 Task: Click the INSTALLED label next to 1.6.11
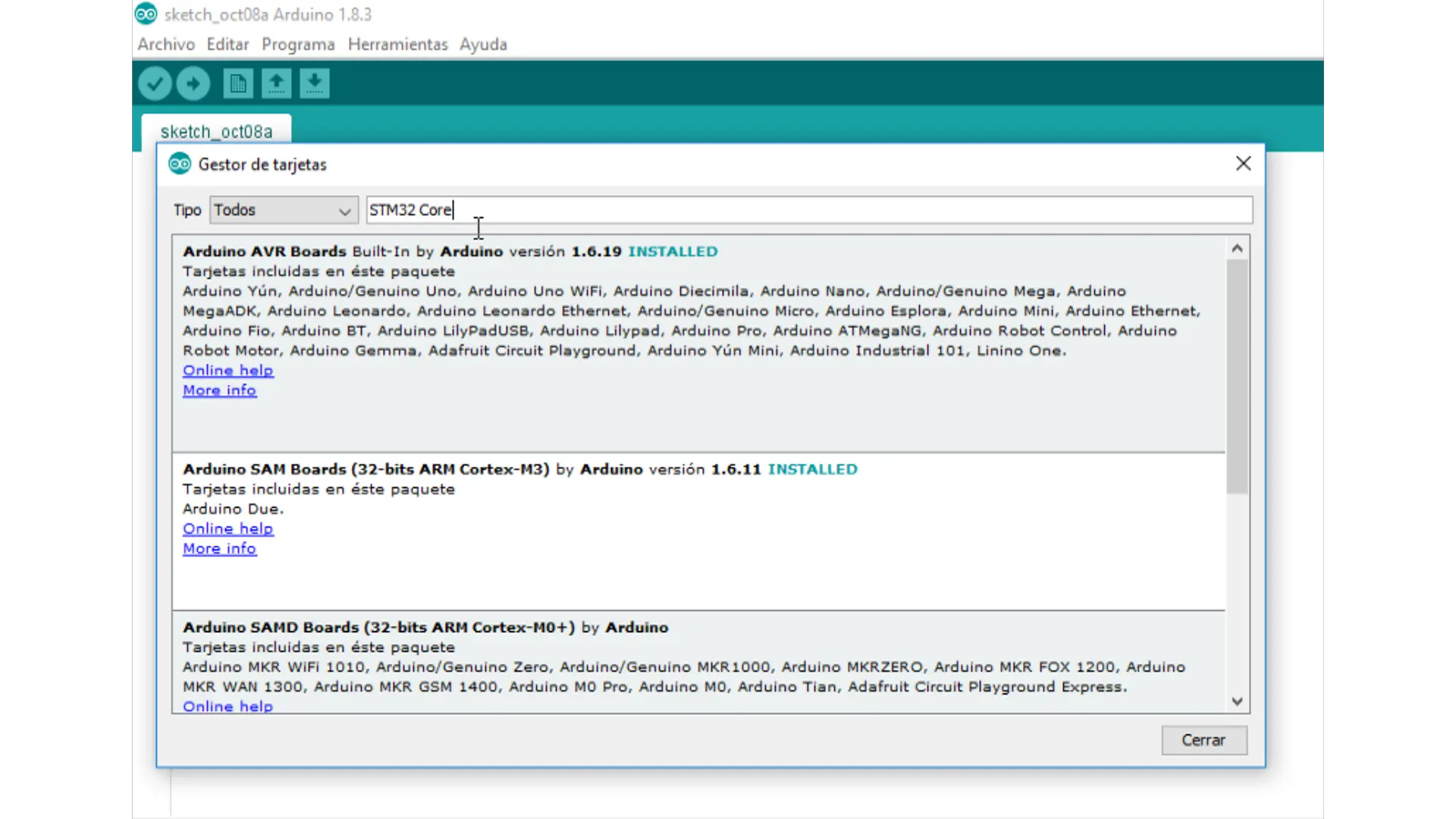[812, 469]
